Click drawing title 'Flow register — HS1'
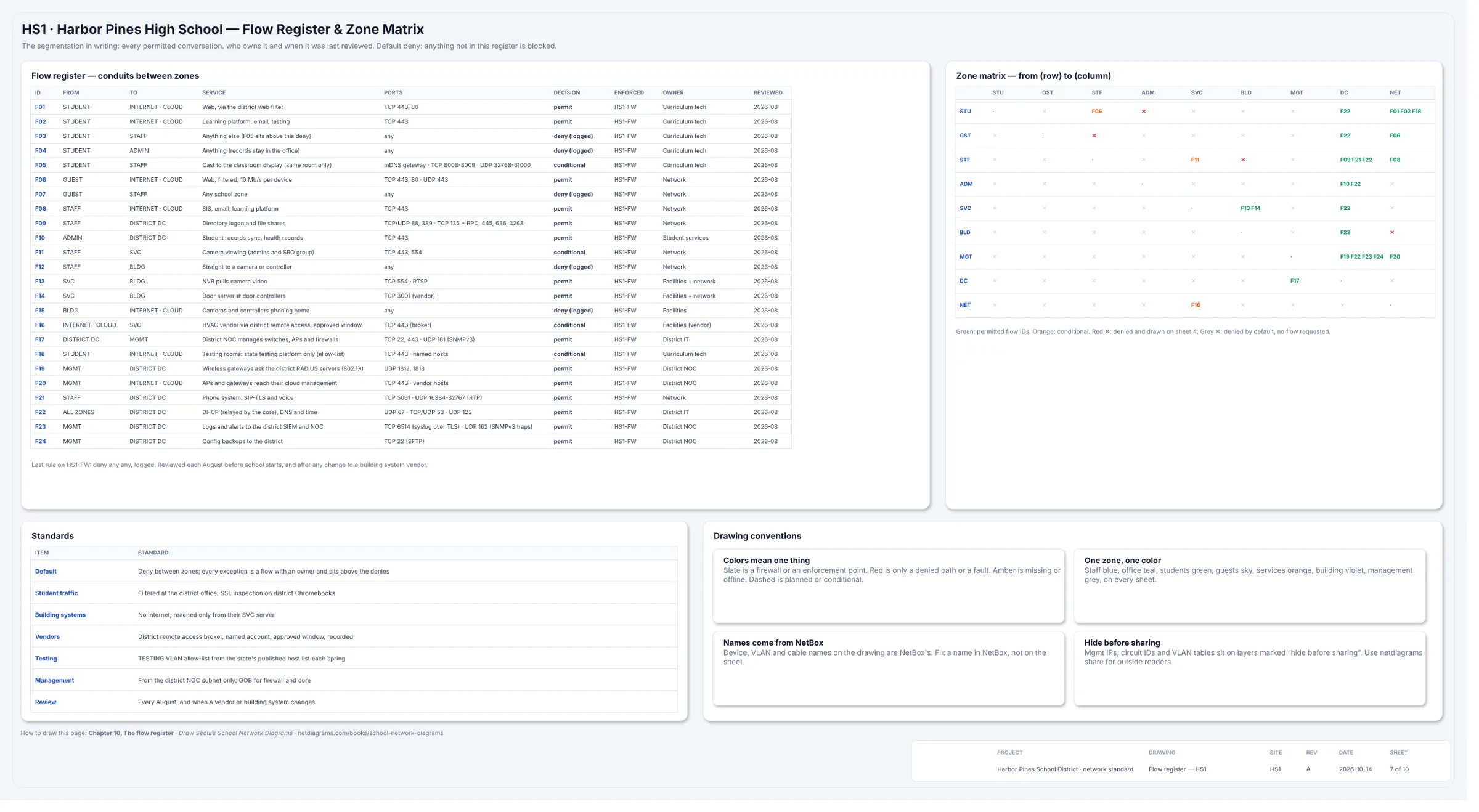 point(1177,769)
